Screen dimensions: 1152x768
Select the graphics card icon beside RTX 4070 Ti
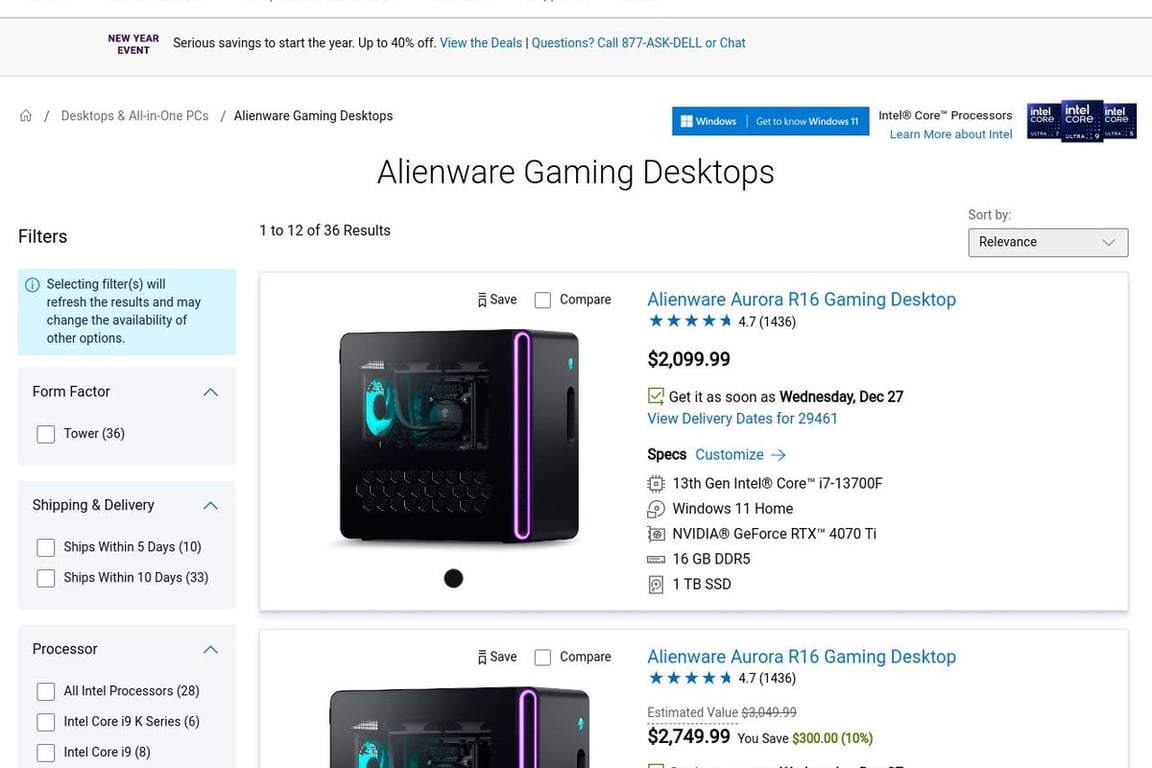pyautogui.click(x=656, y=533)
